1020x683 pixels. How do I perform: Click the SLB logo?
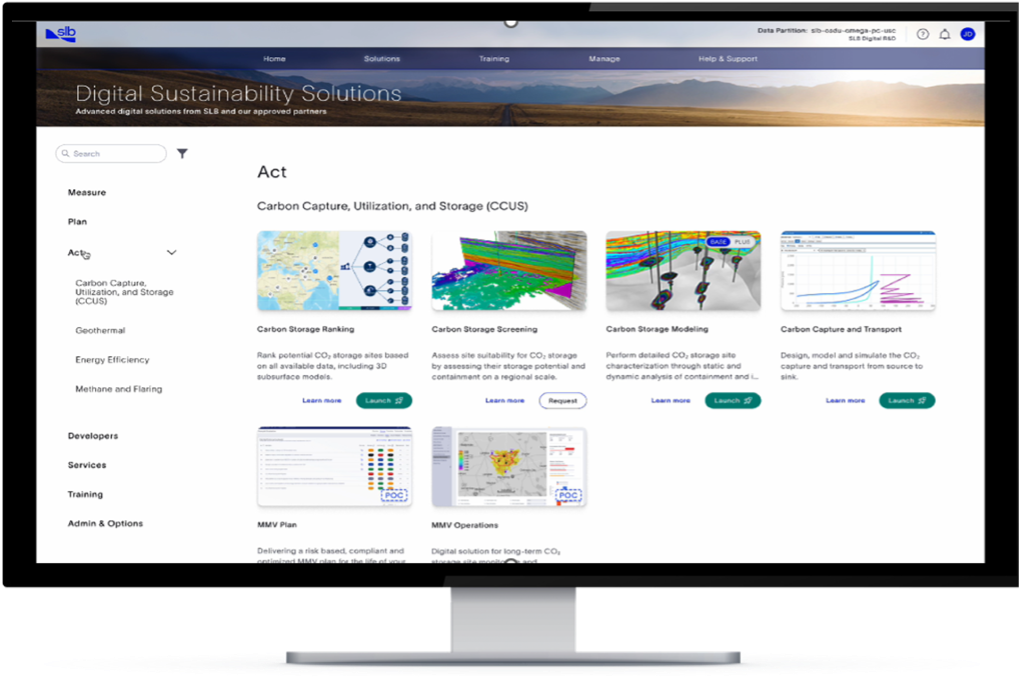[60, 34]
